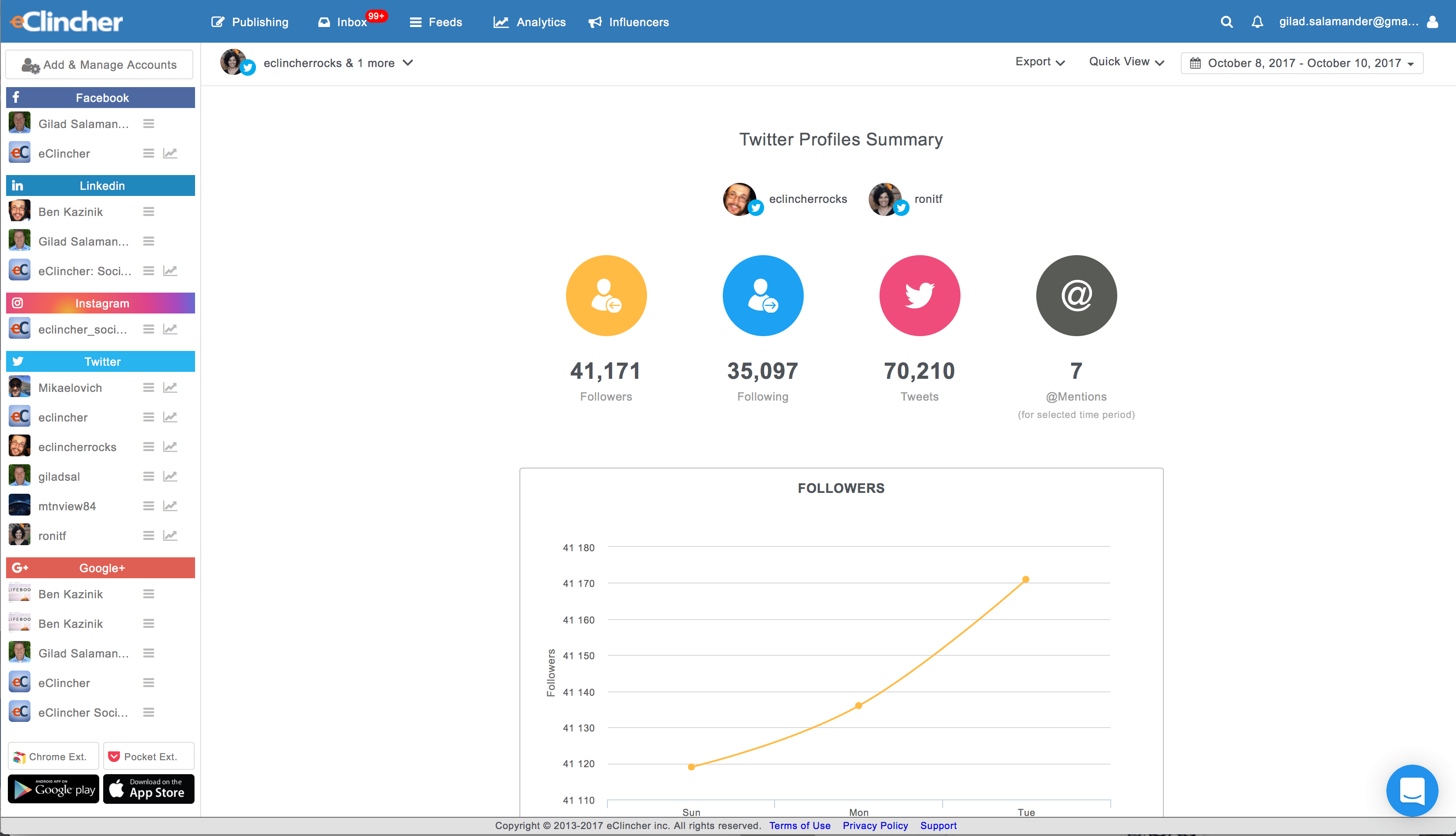Open the Terms of Use link

pos(799,826)
